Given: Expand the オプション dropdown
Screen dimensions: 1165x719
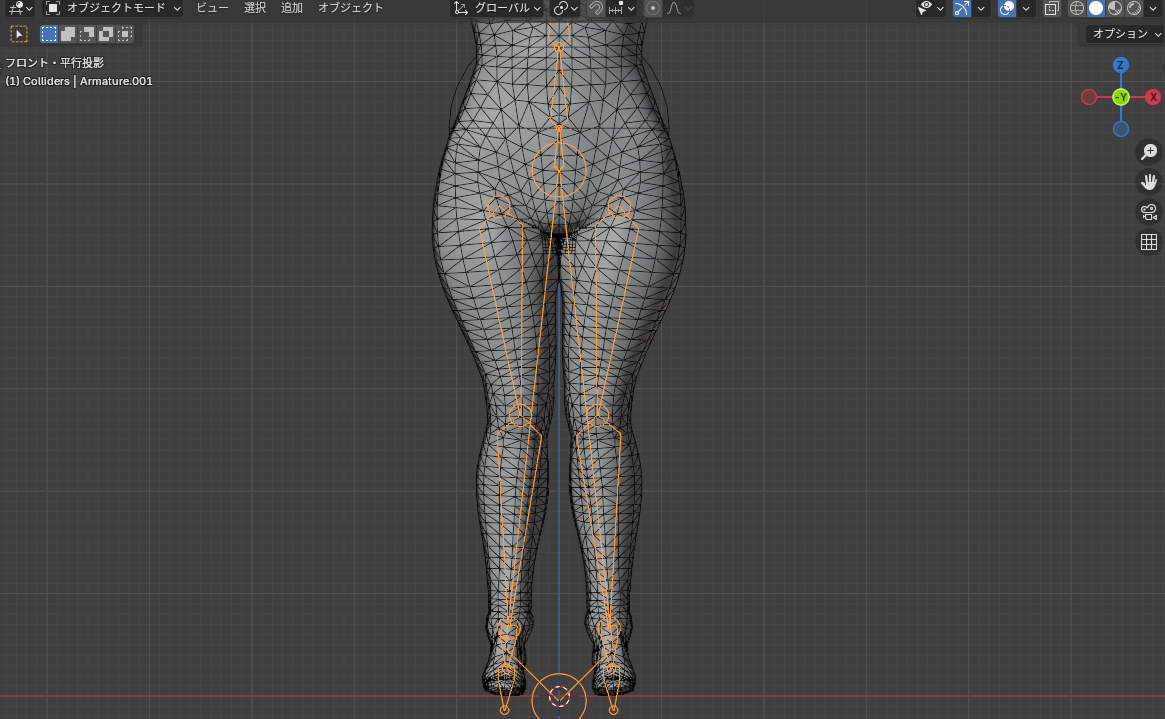Looking at the screenshot, I should pyautogui.click(x=1125, y=34).
